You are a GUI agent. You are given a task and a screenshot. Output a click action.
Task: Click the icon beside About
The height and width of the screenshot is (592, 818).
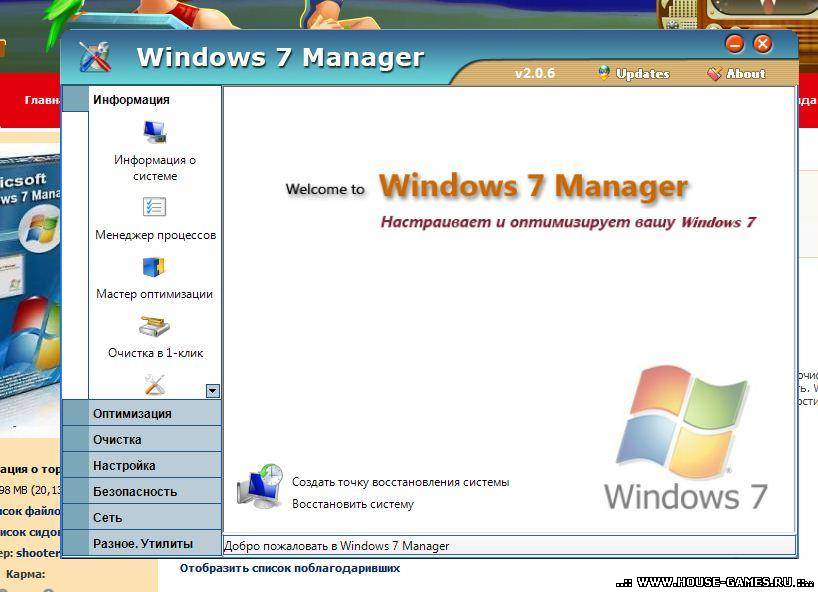coord(714,74)
